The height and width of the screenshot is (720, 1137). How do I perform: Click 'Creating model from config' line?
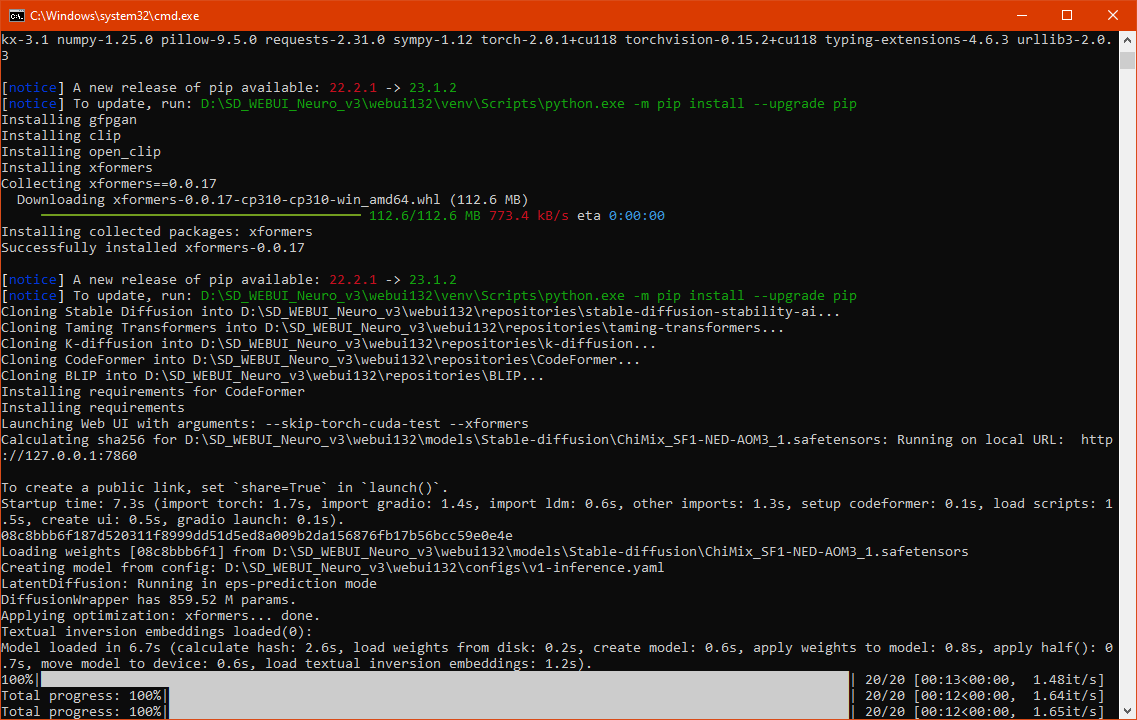point(333,567)
